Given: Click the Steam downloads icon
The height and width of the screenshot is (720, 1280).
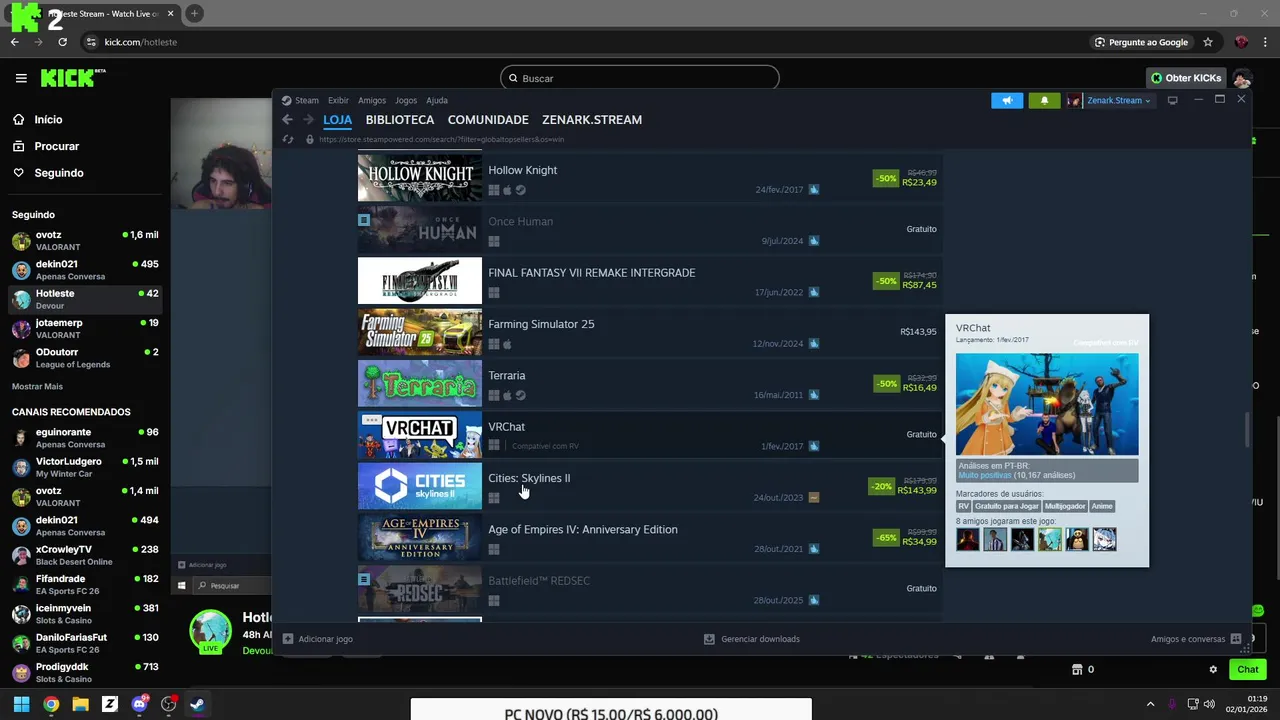Looking at the screenshot, I should 709,639.
